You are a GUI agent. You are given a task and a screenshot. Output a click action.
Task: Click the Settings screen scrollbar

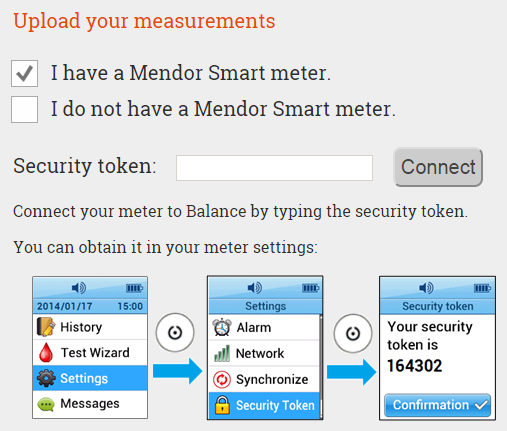[x=321, y=366]
